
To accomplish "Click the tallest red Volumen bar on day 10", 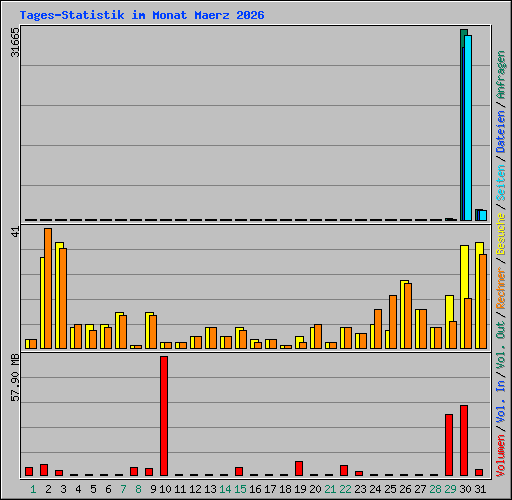I will 164,416.
